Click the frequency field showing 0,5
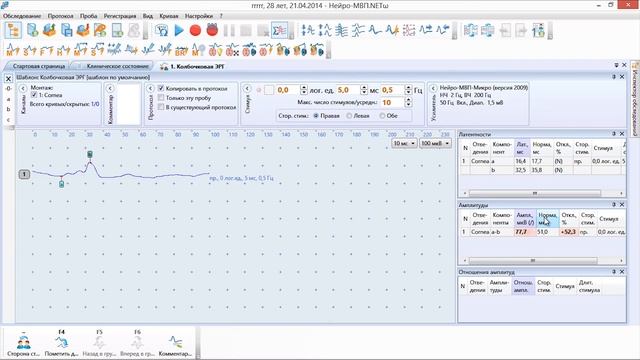The width and height of the screenshot is (640, 360). pyautogui.click(x=393, y=90)
